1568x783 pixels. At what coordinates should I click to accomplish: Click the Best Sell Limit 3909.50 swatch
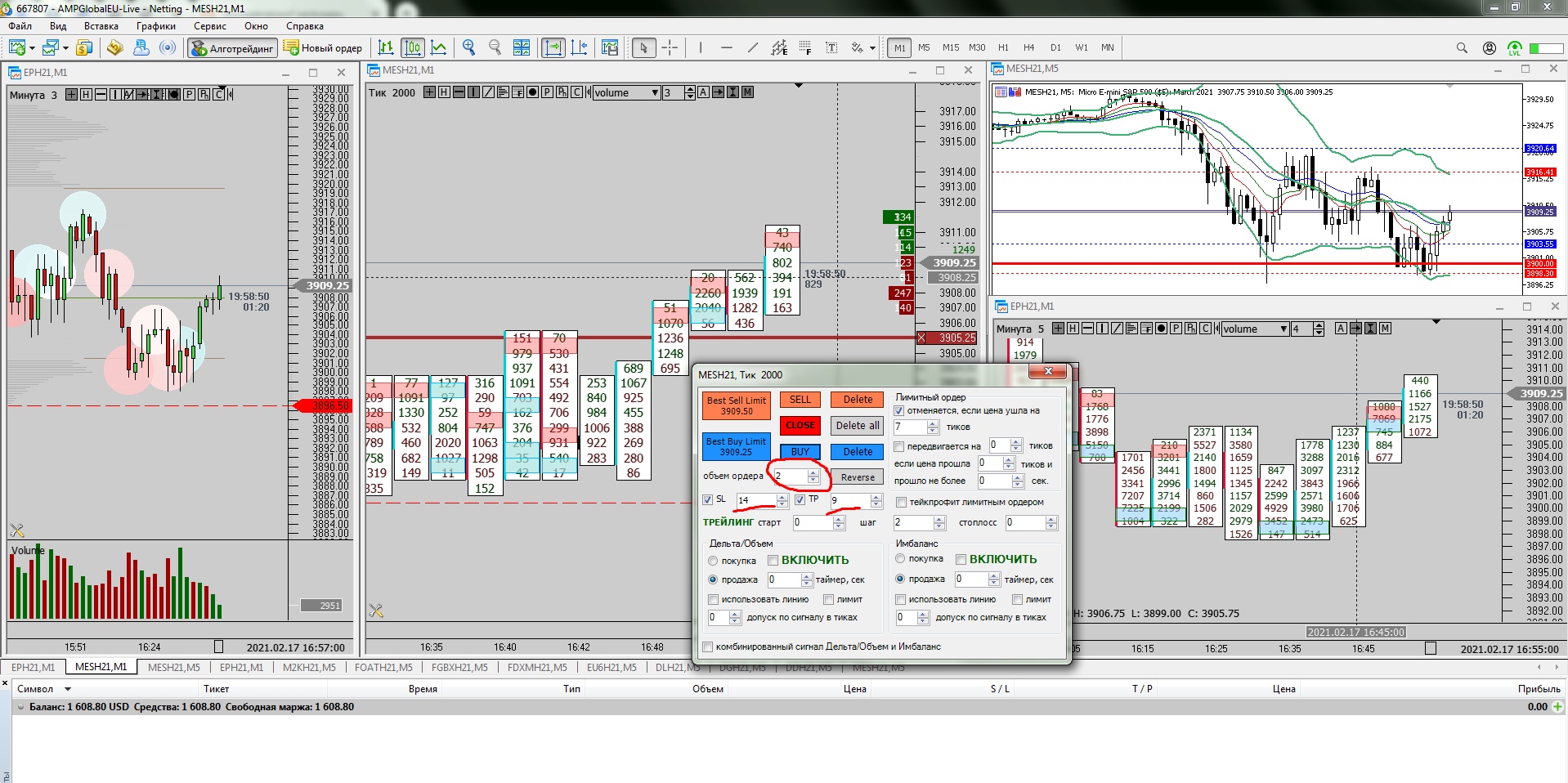(x=736, y=405)
